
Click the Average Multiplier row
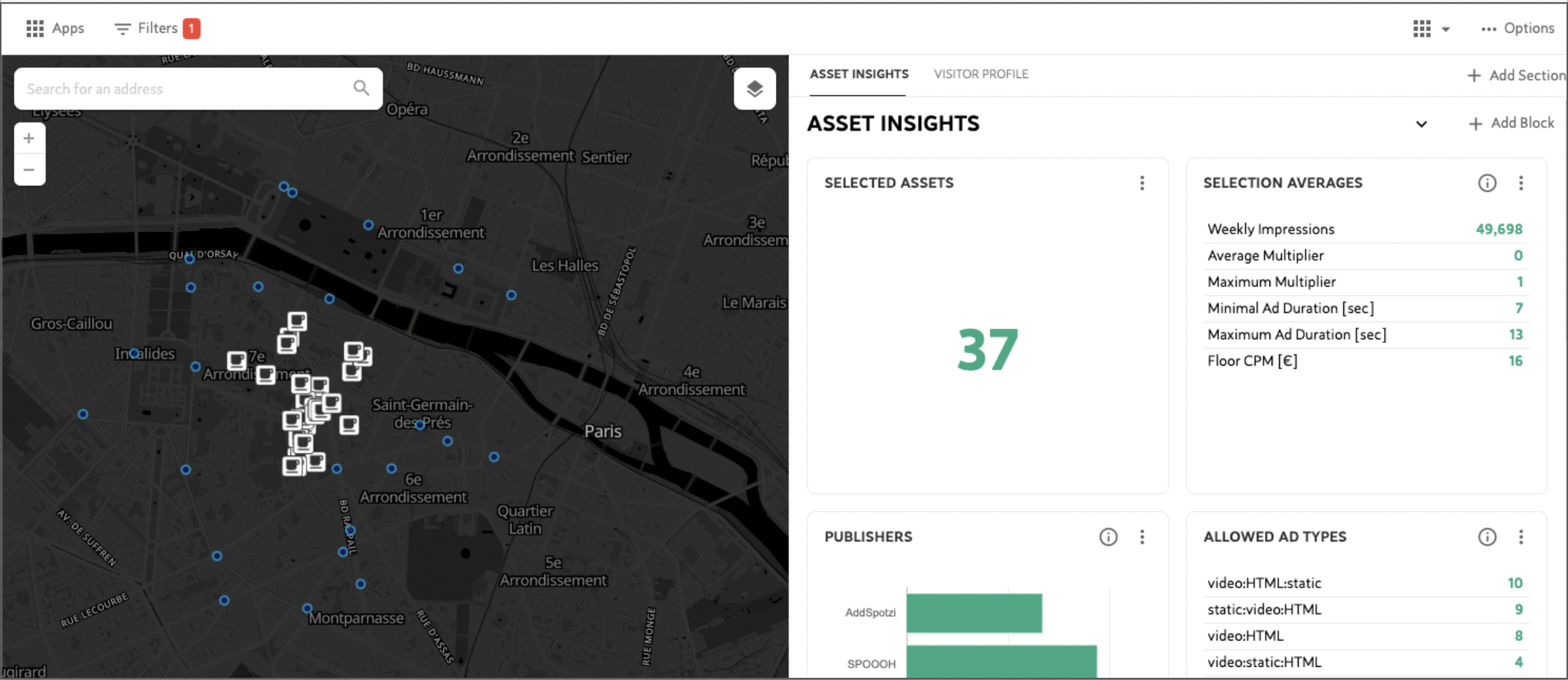(1365, 255)
